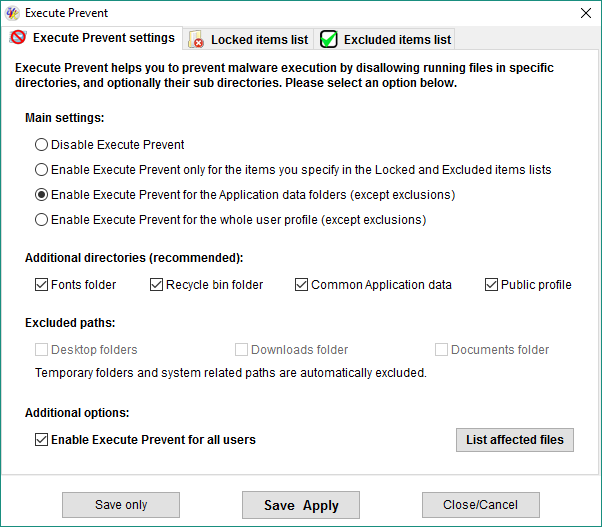The height and width of the screenshot is (527, 602).
Task: Click the green checkmark icon on Excluded items tab
Action: pos(329,39)
